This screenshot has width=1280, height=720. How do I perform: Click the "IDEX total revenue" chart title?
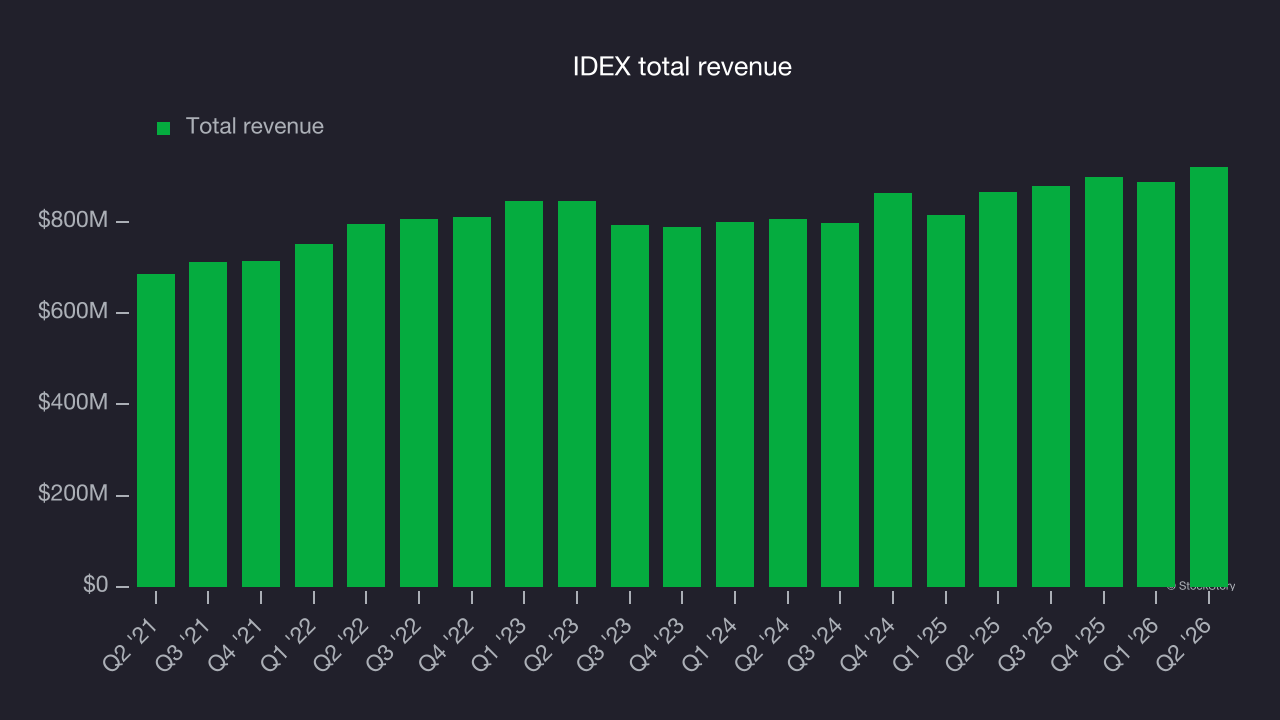coord(682,67)
